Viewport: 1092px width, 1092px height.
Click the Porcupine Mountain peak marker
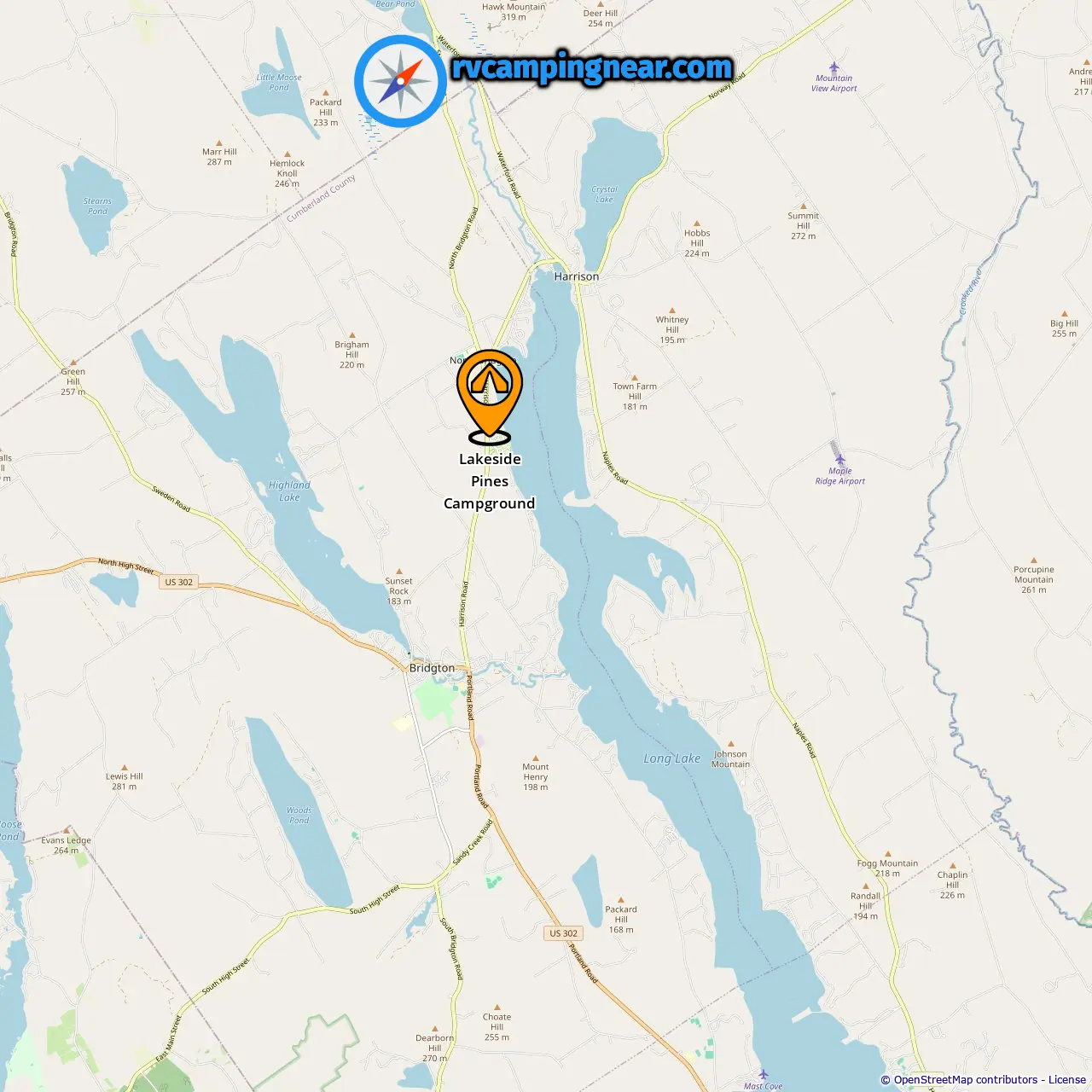[x=1034, y=561]
